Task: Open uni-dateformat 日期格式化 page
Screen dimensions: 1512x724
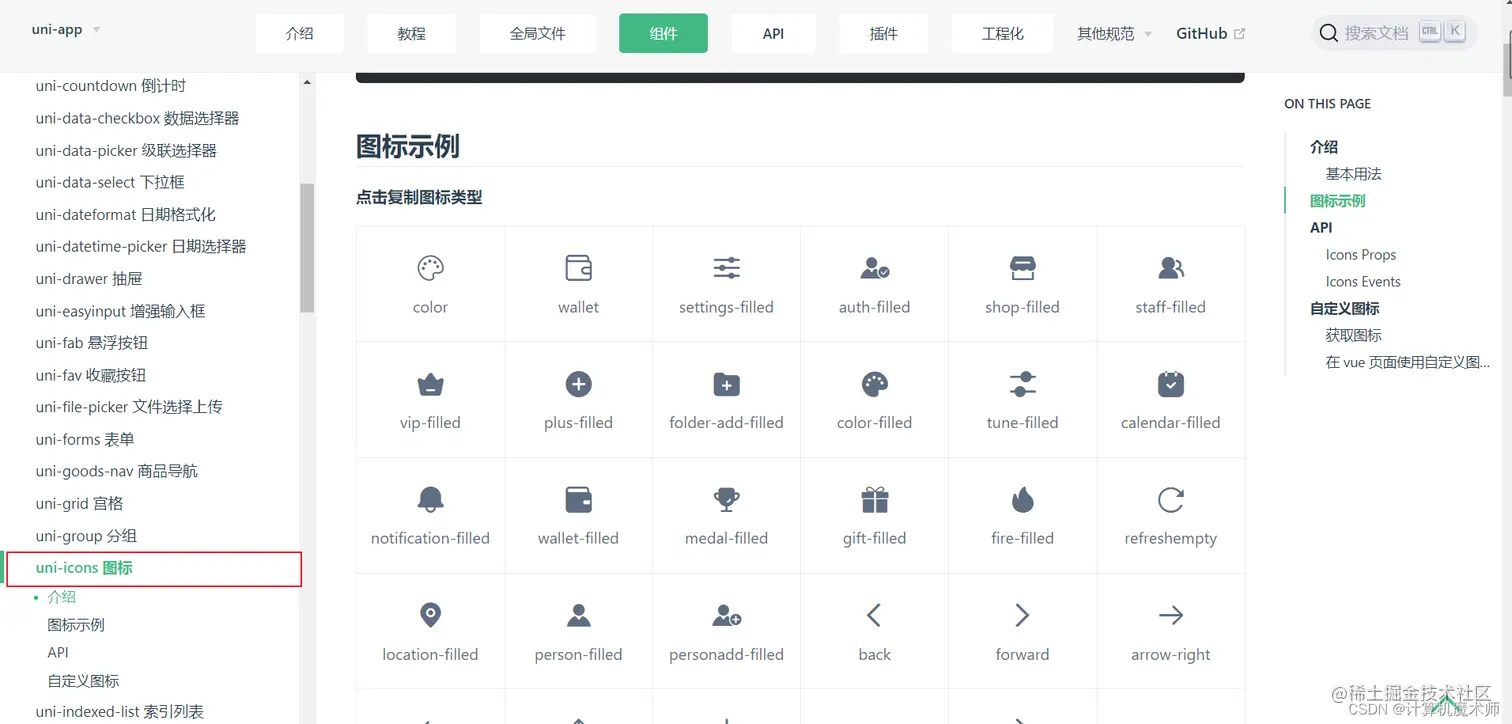Action: (125, 214)
